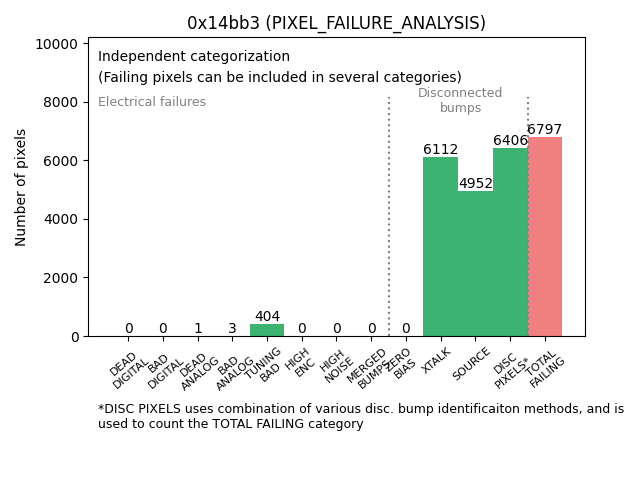Click the 4952 value label

pyautogui.click(x=475, y=184)
